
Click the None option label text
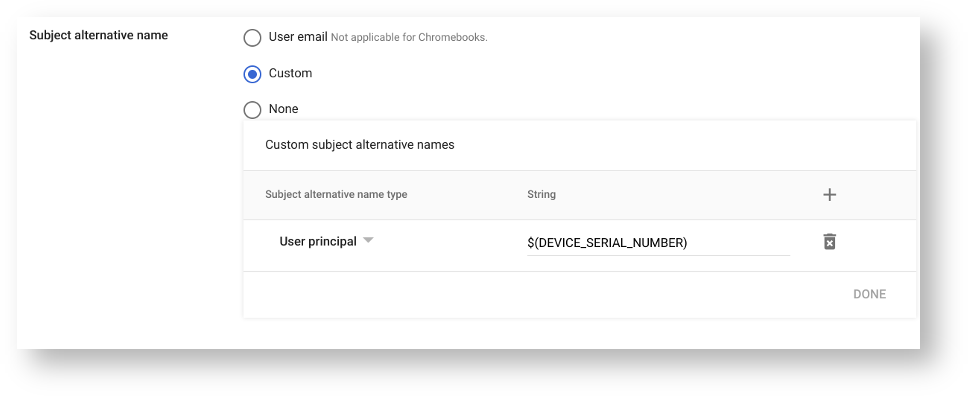pyautogui.click(x=284, y=109)
